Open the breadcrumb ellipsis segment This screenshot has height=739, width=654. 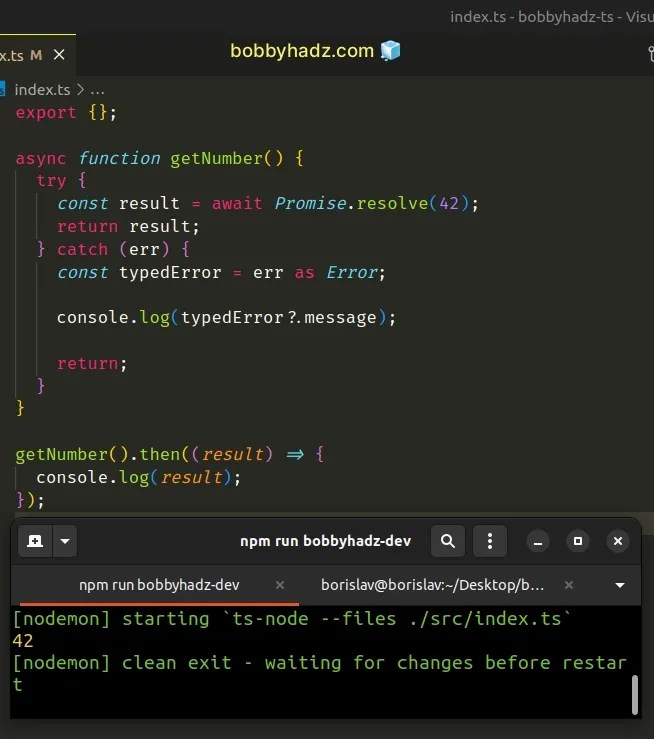coord(97,90)
